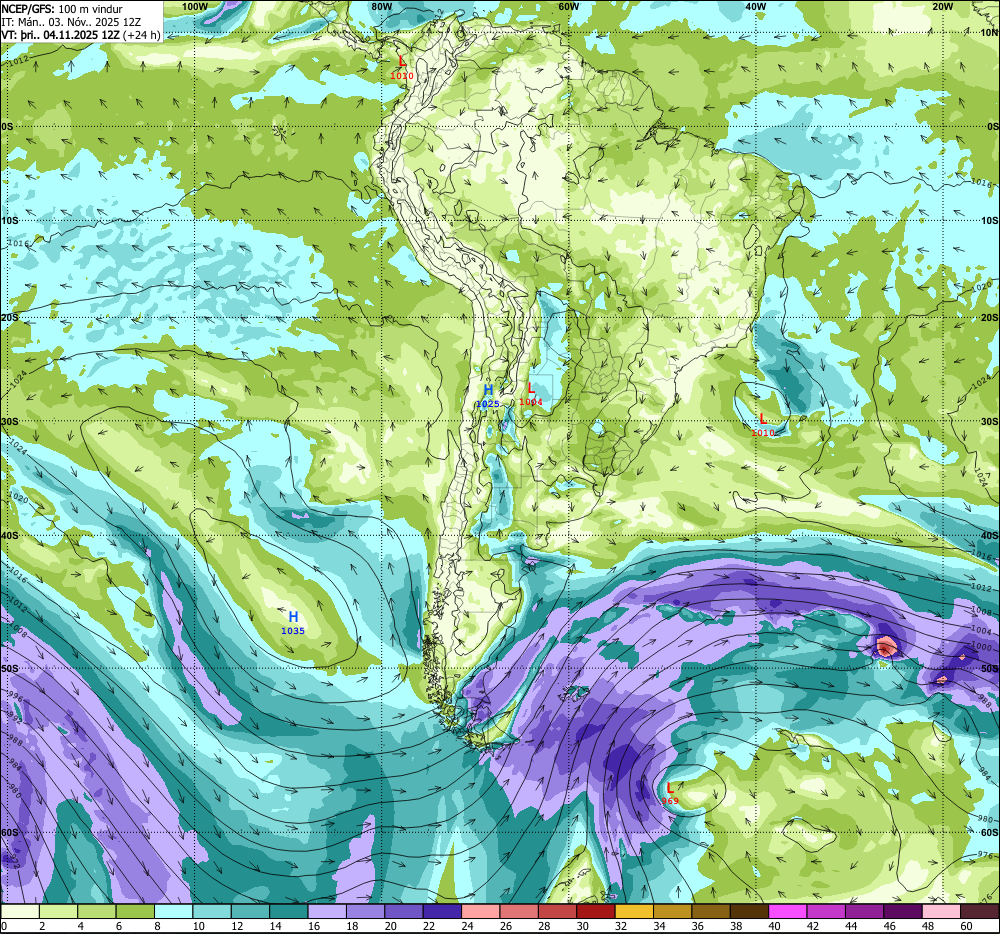The width and height of the screenshot is (1000, 934).
Task: Click the dark brown legend swatch between 38 and 40
Action: click(749, 911)
